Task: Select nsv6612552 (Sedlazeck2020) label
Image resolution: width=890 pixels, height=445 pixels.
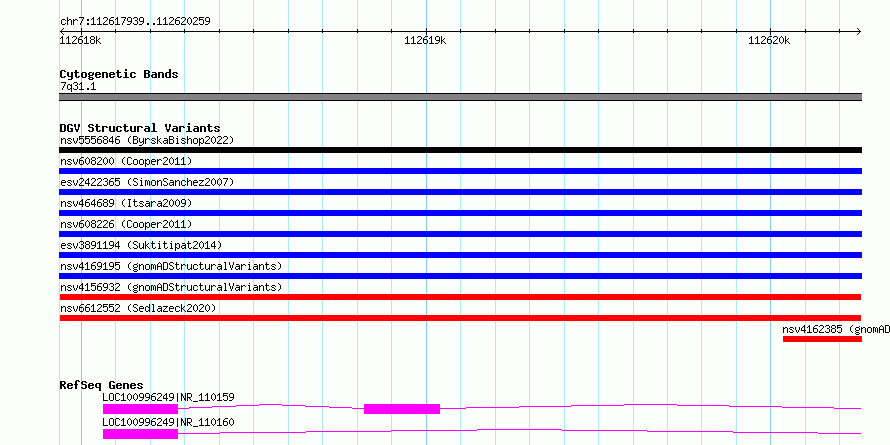Action: pyautogui.click(x=138, y=308)
